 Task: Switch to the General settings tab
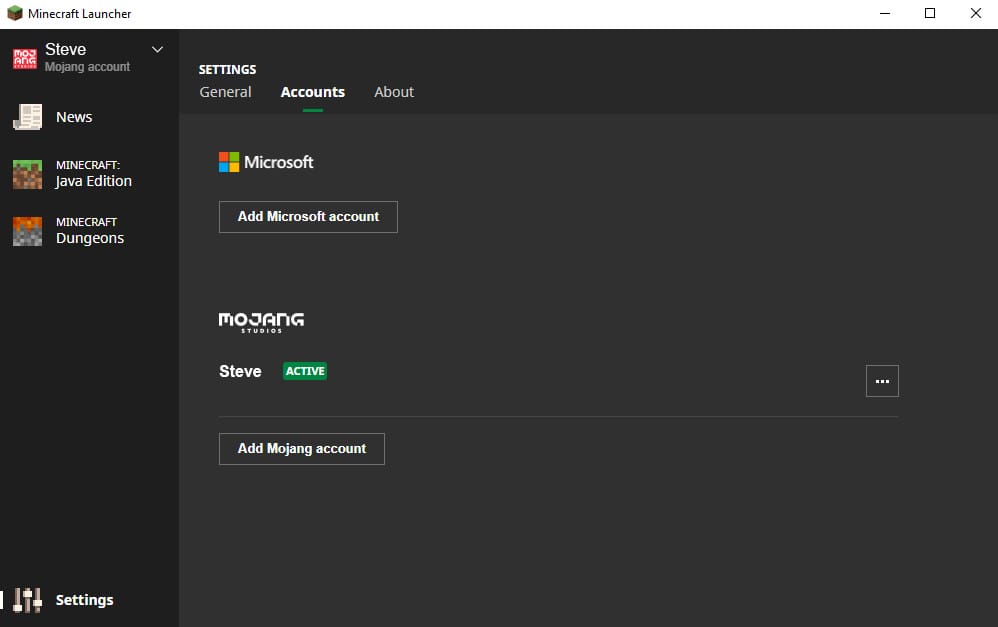225,92
